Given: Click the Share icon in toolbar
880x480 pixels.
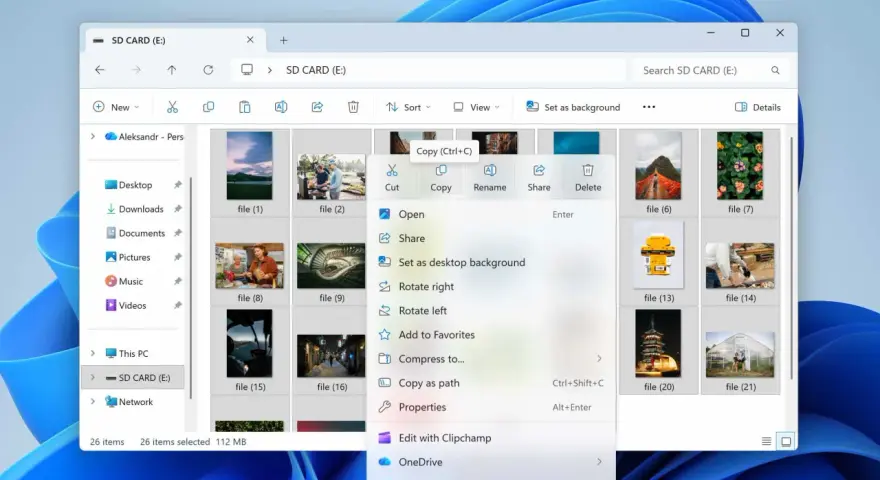Looking at the screenshot, I should coord(317,107).
